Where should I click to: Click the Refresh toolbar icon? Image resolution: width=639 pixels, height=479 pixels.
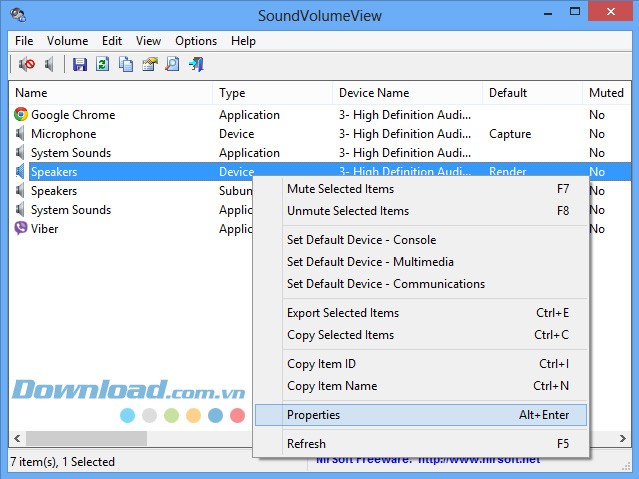[x=102, y=65]
